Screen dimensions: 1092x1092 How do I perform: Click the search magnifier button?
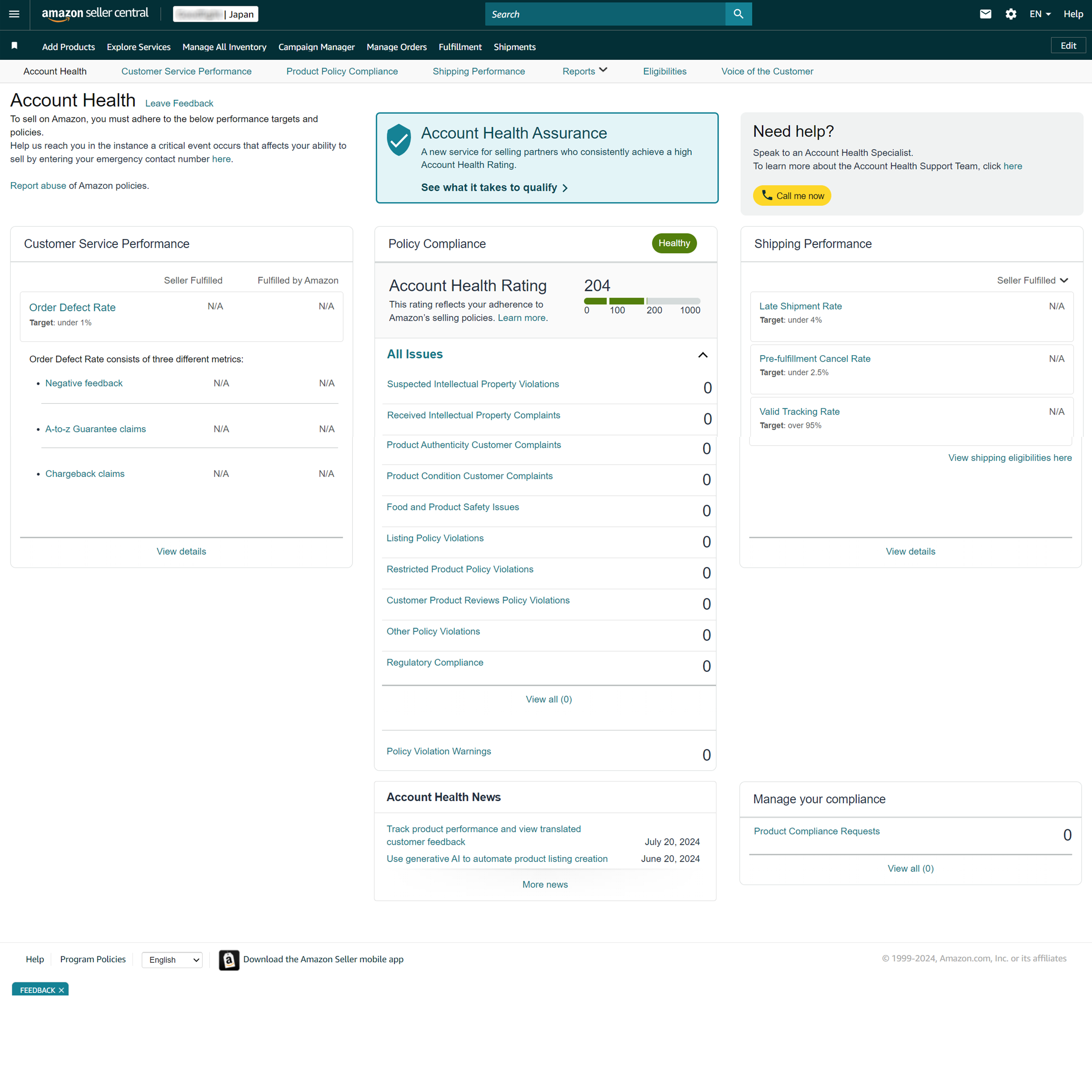point(738,14)
